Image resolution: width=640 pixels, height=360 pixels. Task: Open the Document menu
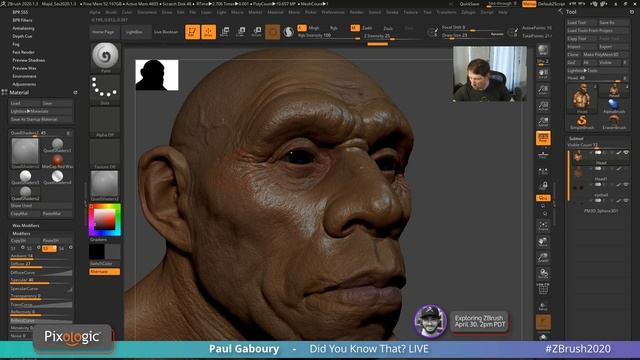pyautogui.click(x=147, y=12)
